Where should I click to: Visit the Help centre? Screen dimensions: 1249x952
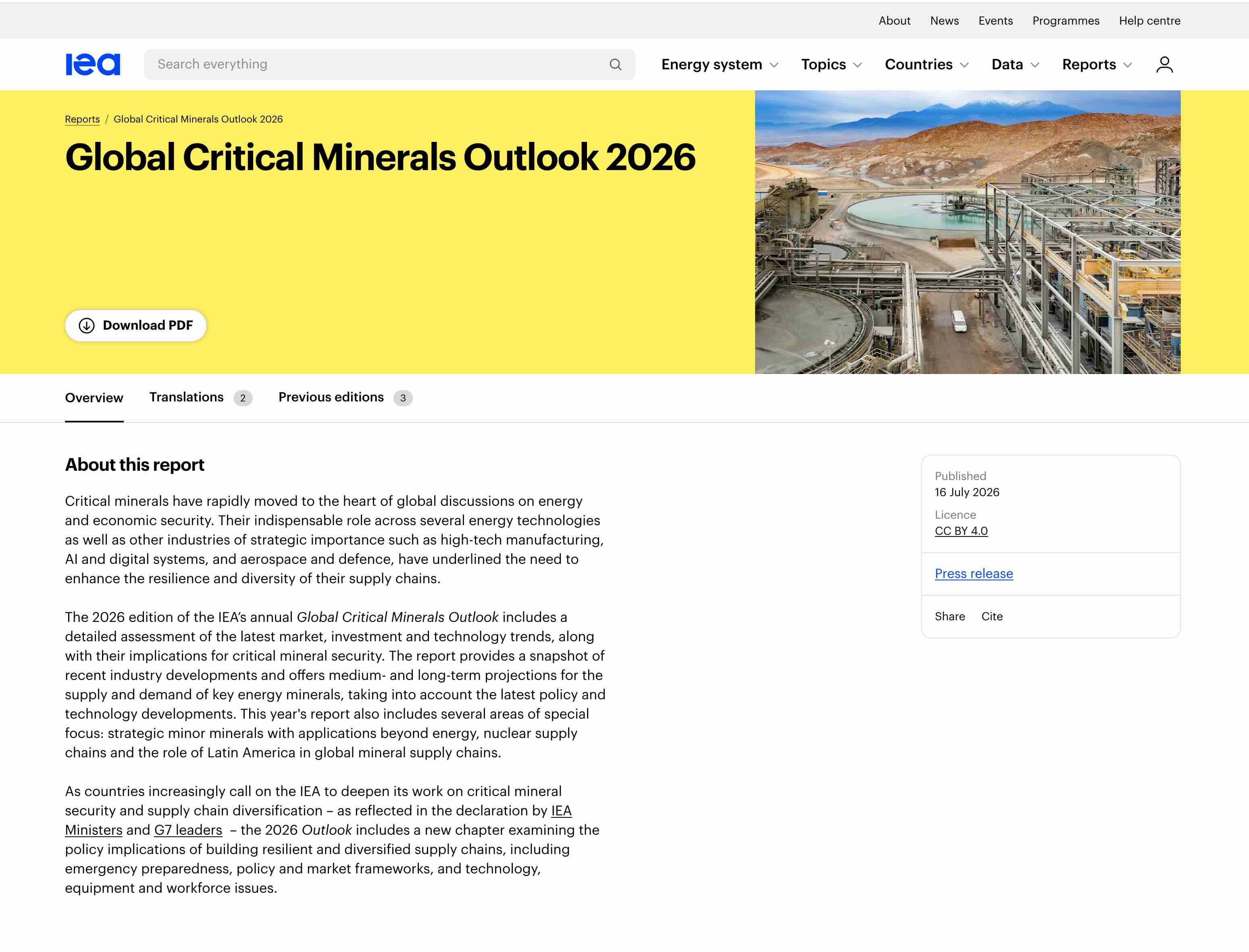(x=1149, y=21)
